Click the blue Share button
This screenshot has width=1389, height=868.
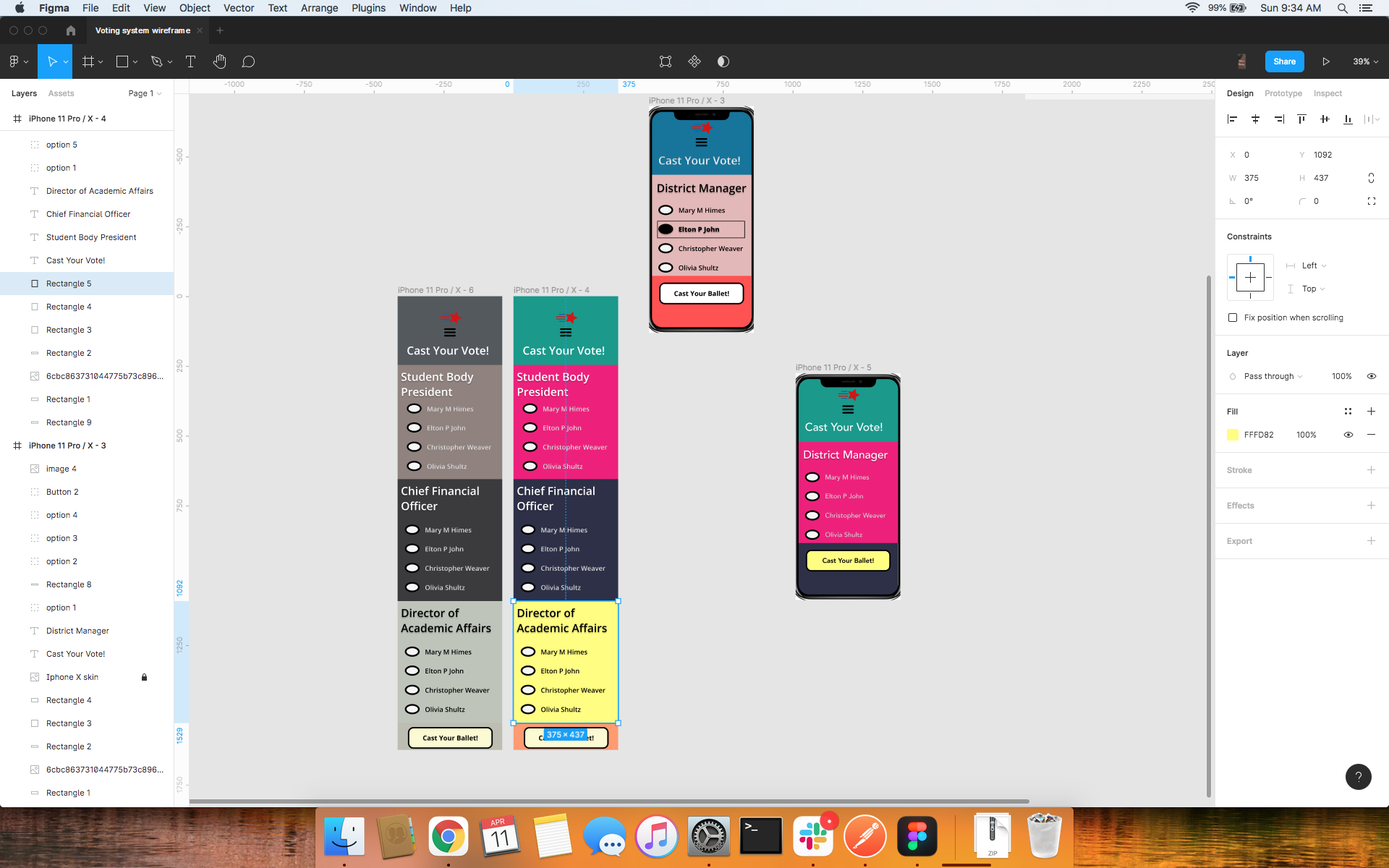[x=1284, y=61]
